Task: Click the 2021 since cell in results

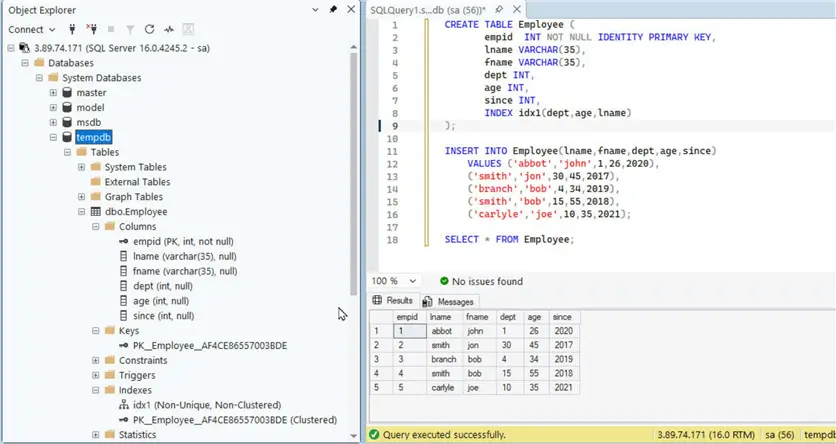Action: click(565, 388)
